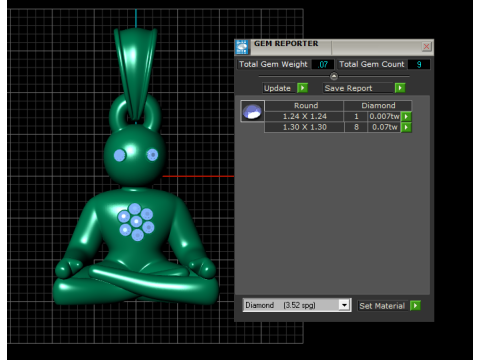The image size is (480, 360).
Task: Select the 1.30 X 1.30 size cell
Action: click(304, 127)
